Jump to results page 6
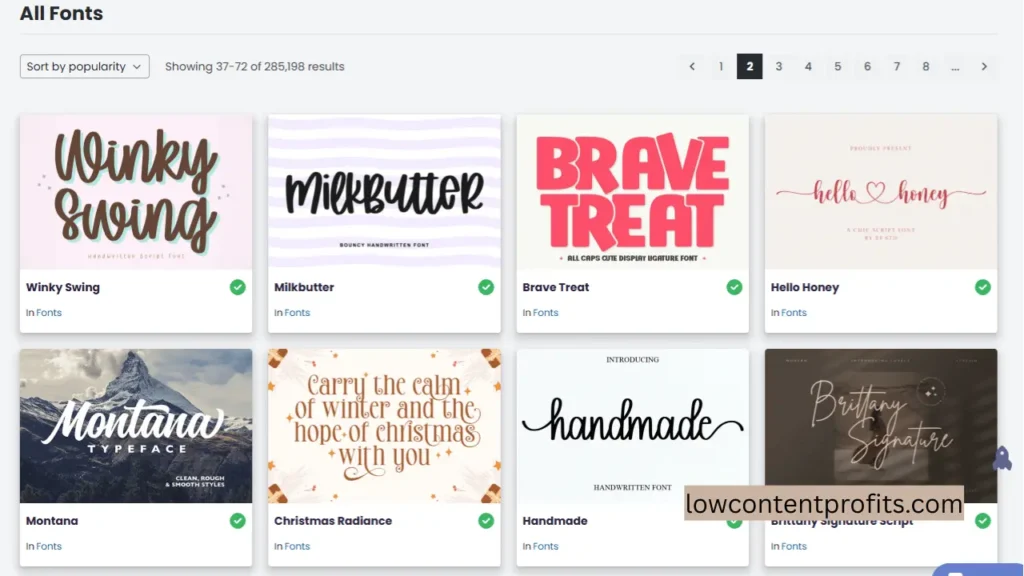1024x576 pixels. (867, 67)
